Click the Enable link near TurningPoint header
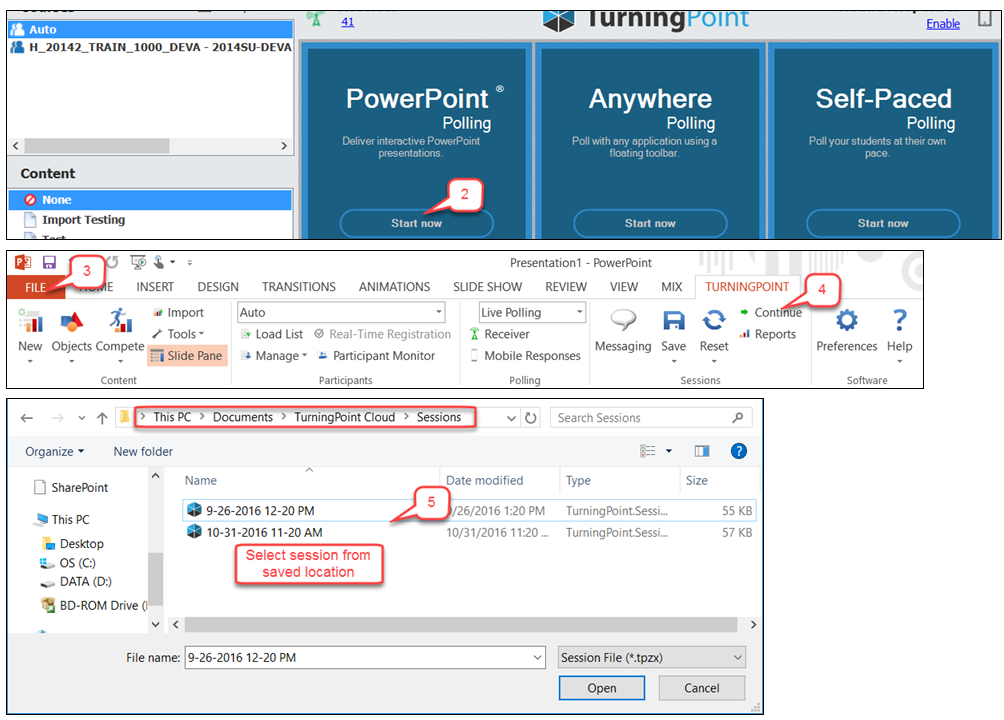 click(x=942, y=23)
